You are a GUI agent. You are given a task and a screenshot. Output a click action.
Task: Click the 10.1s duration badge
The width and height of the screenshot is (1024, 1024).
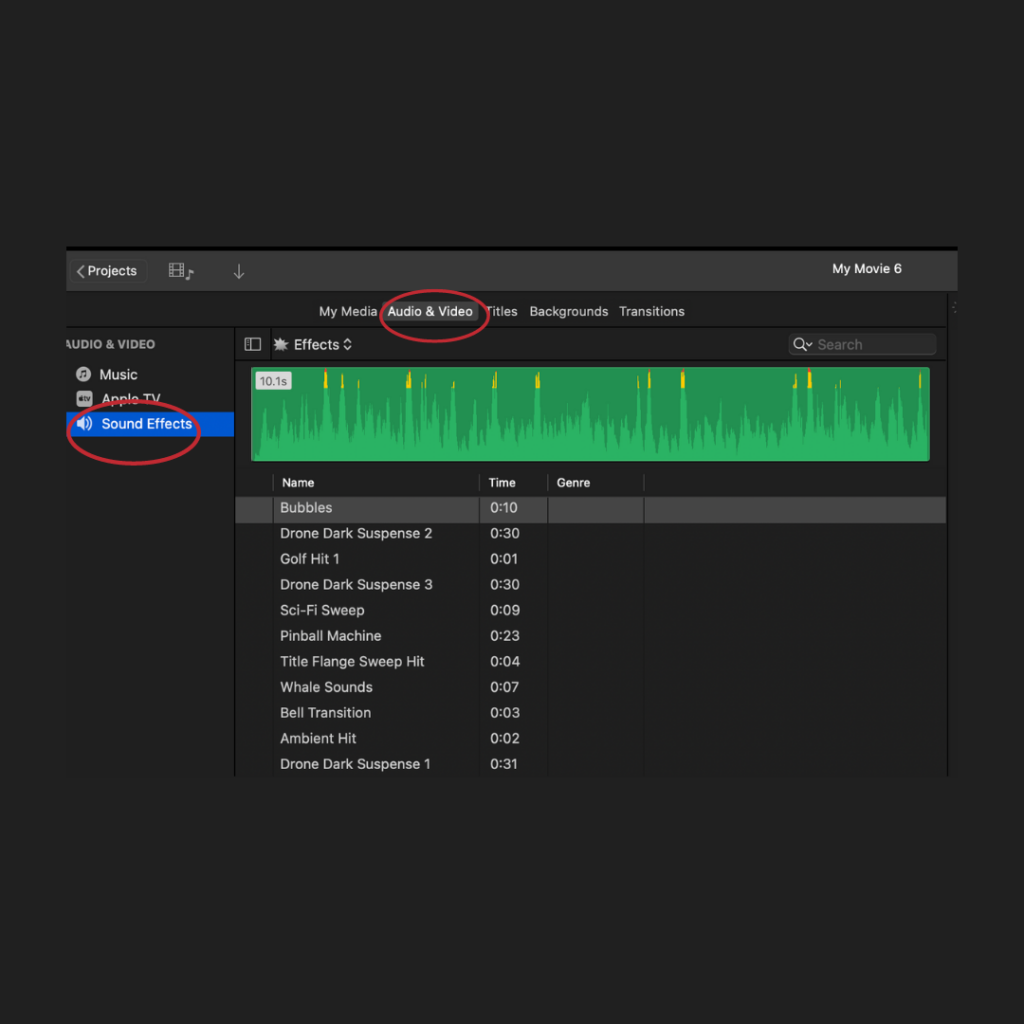[273, 381]
